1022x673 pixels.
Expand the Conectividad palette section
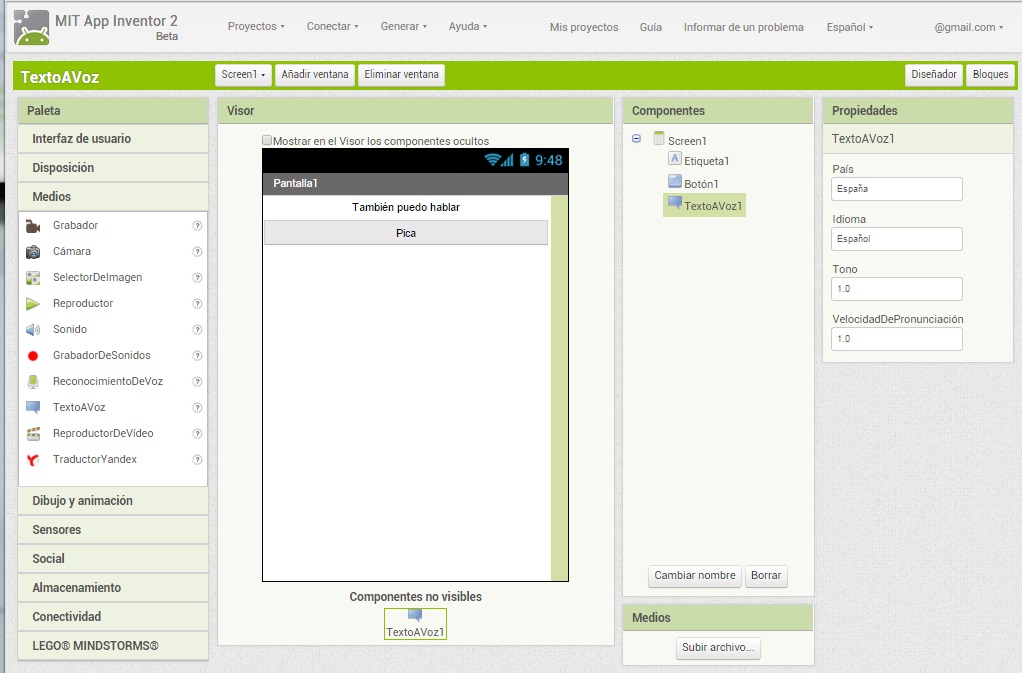[113, 616]
